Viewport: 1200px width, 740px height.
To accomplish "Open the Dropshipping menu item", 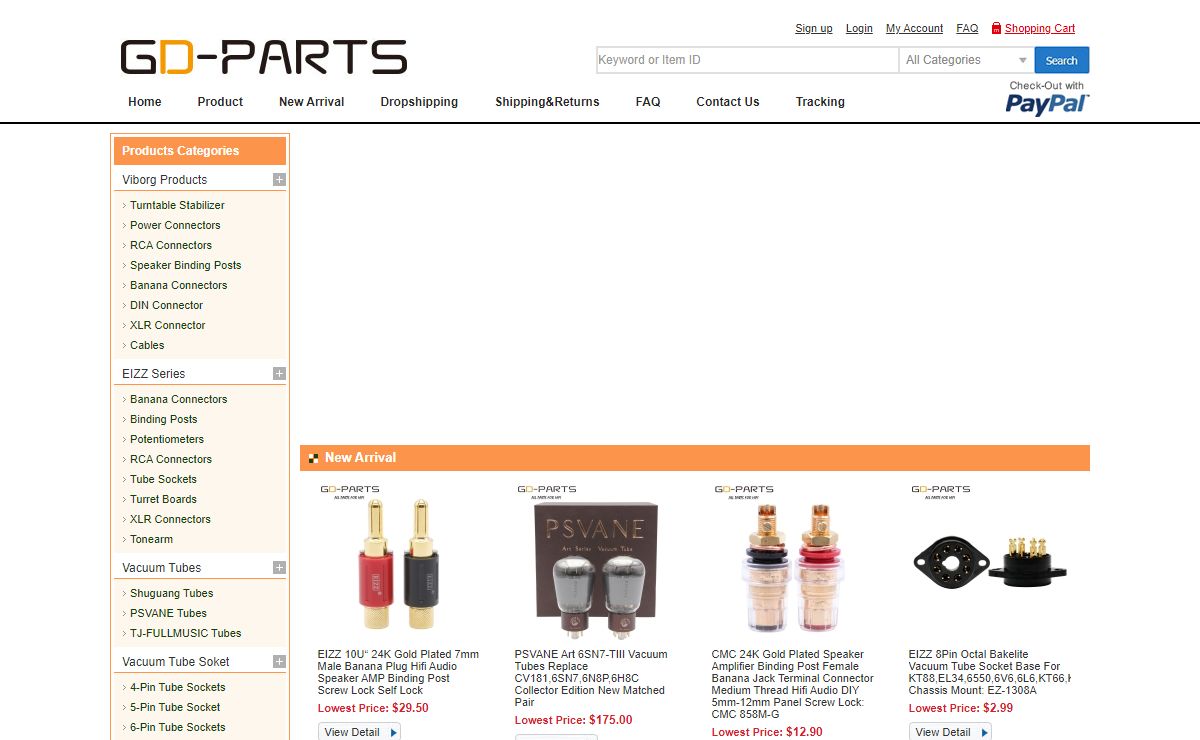I will coord(419,102).
